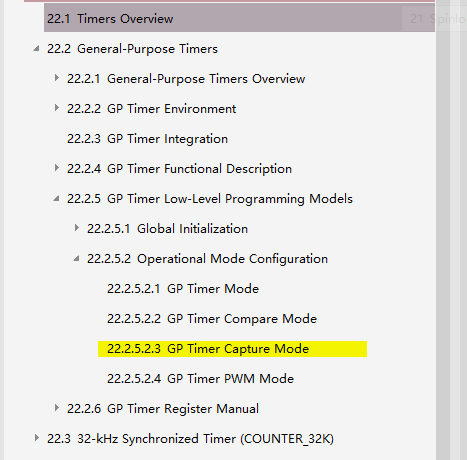
Task: Open 22.1 Timers Overview bookmark
Action: click(x=110, y=19)
